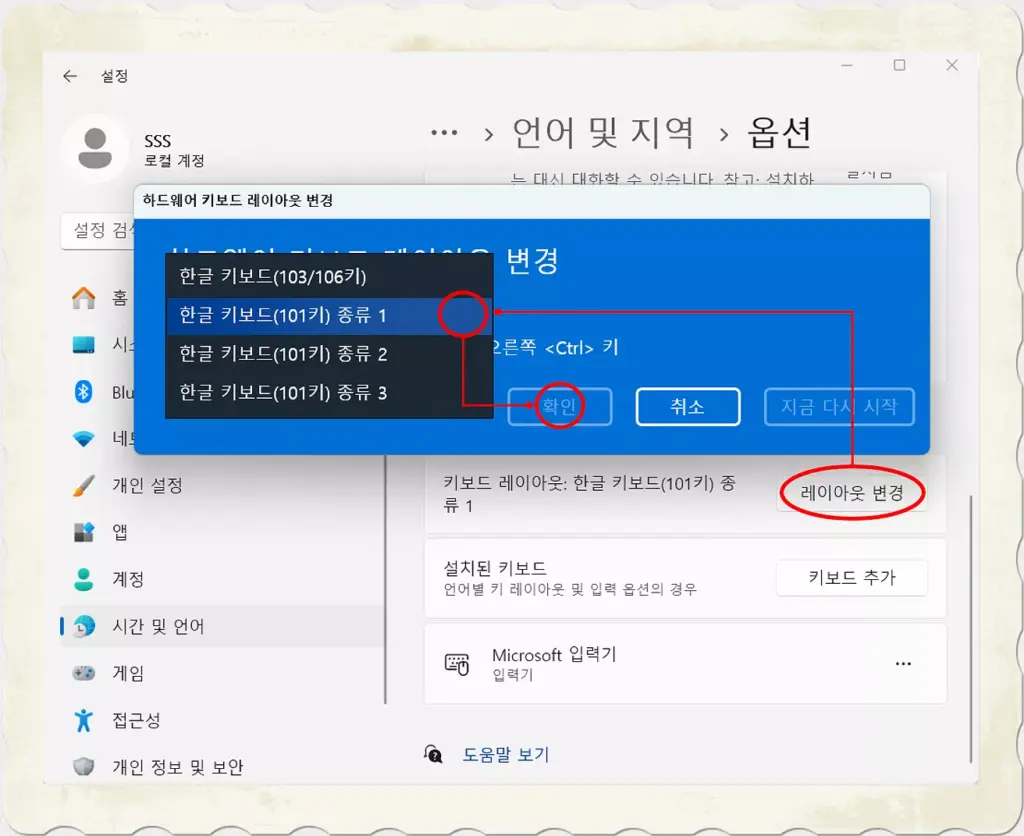Open the ellipsis menu beside Microsoft 입력기
Viewport: 1024px width, 836px height.
[903, 663]
